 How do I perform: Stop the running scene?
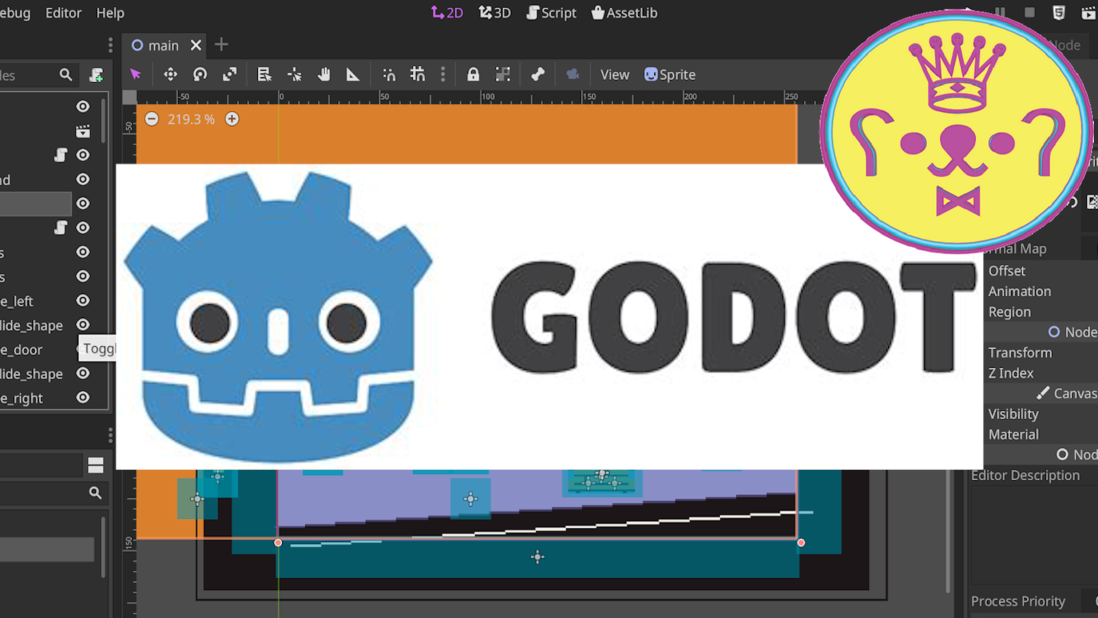click(x=1029, y=12)
